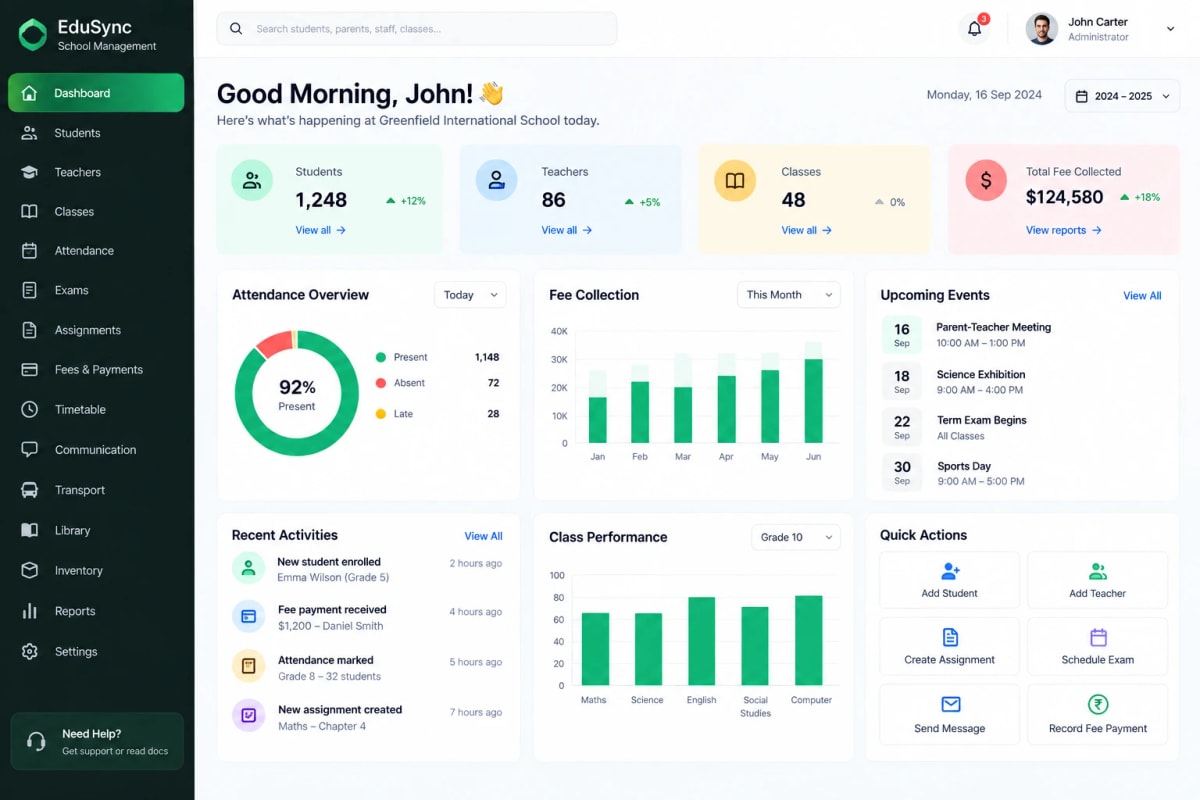Click the Create Assignment document icon
1200x800 pixels.
(x=950, y=637)
